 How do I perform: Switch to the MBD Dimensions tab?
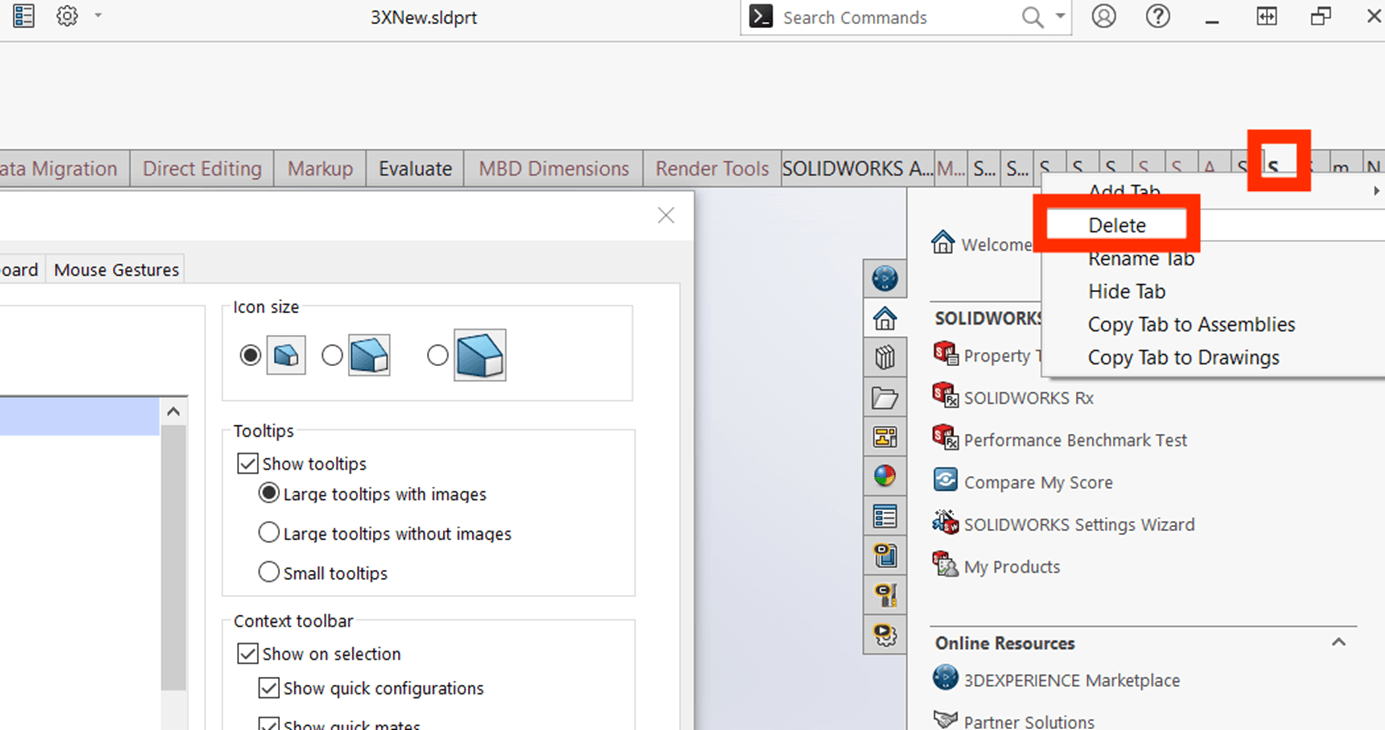coord(554,168)
